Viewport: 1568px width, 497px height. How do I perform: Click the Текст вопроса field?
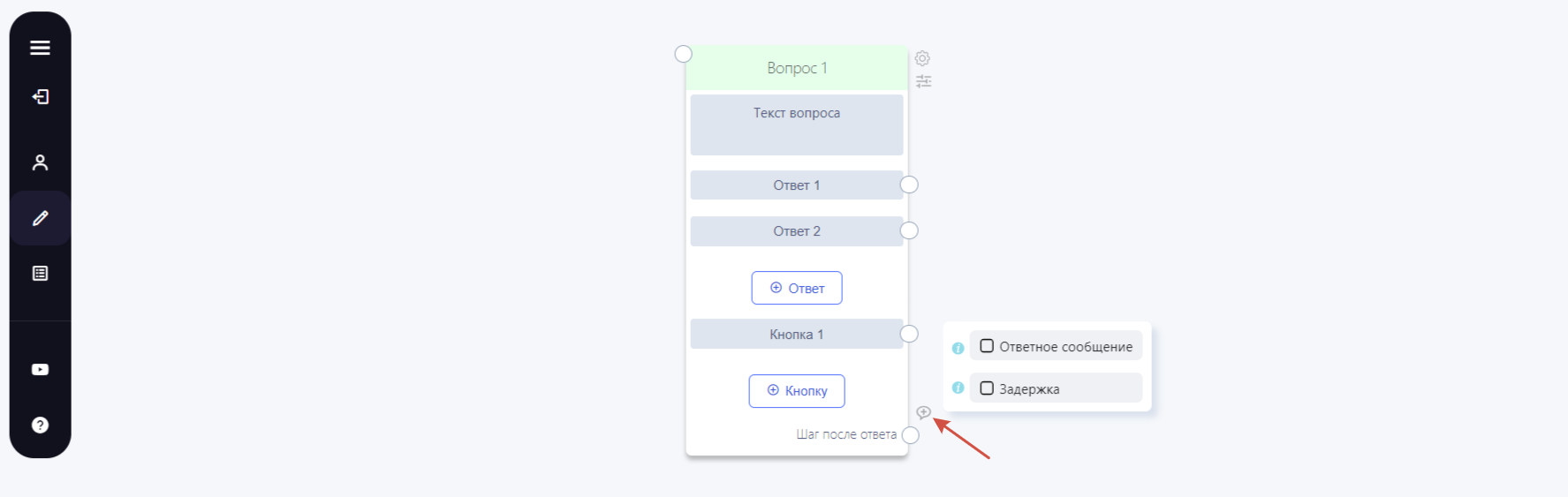coord(797,124)
